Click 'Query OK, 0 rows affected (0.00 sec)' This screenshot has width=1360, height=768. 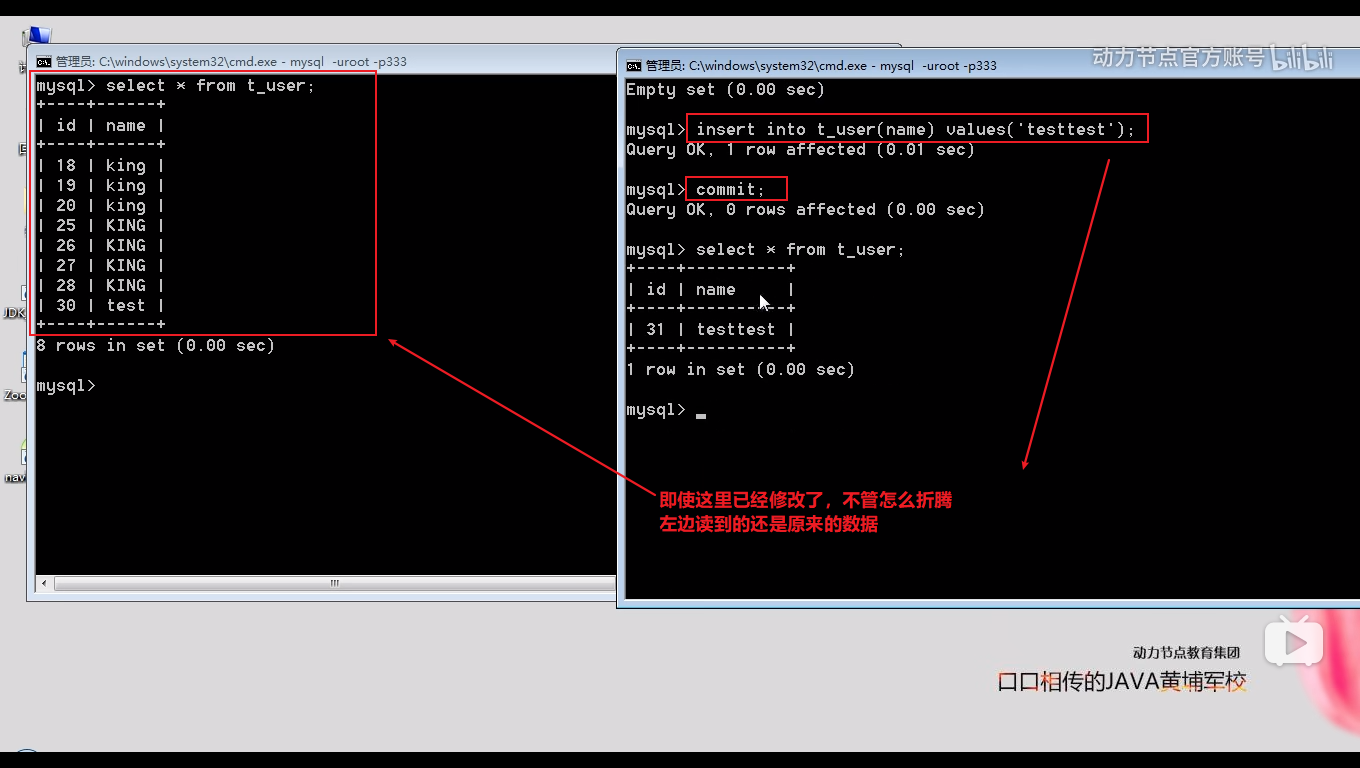pos(805,210)
